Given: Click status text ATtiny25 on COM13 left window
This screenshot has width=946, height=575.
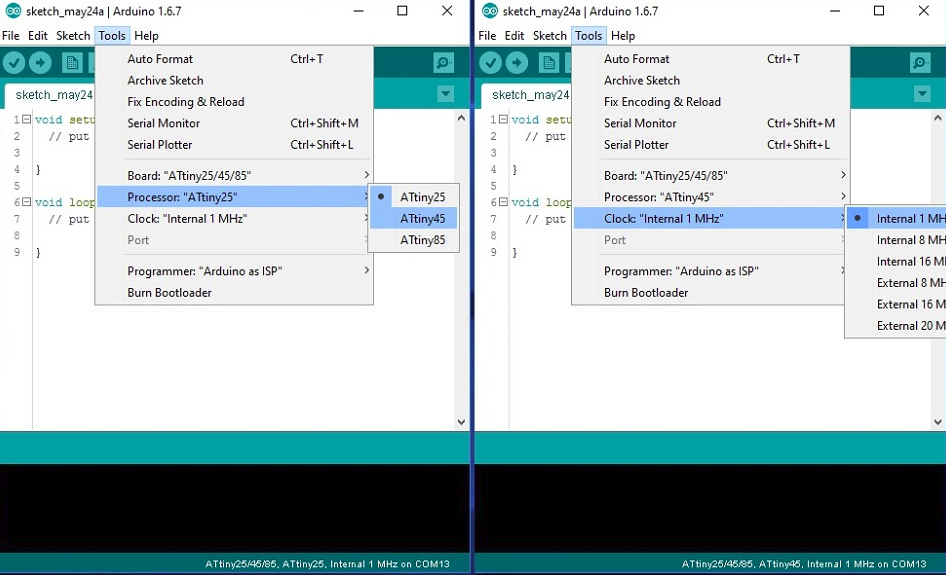Looking at the screenshot, I should click(327, 564).
